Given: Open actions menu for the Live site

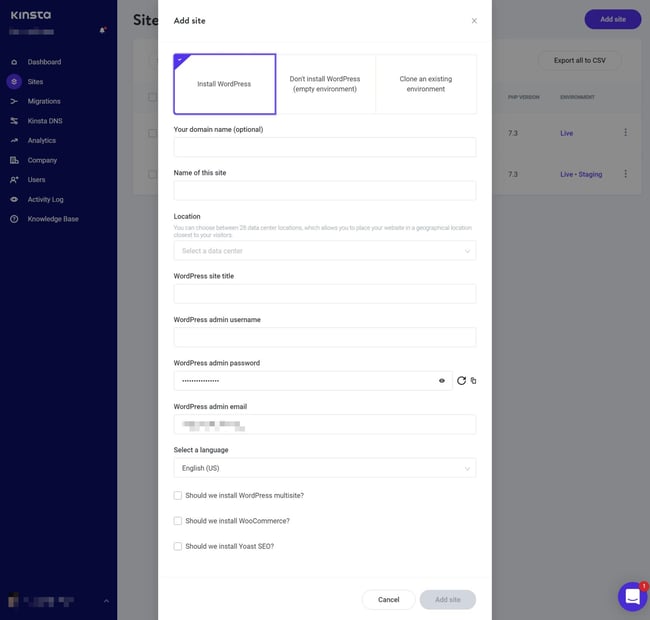Looking at the screenshot, I should (x=626, y=132).
